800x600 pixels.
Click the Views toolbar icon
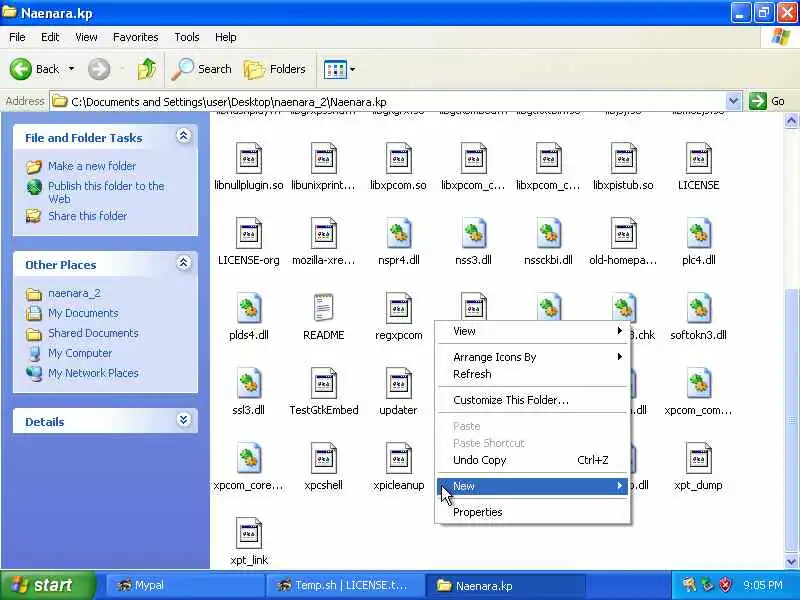pyautogui.click(x=335, y=69)
